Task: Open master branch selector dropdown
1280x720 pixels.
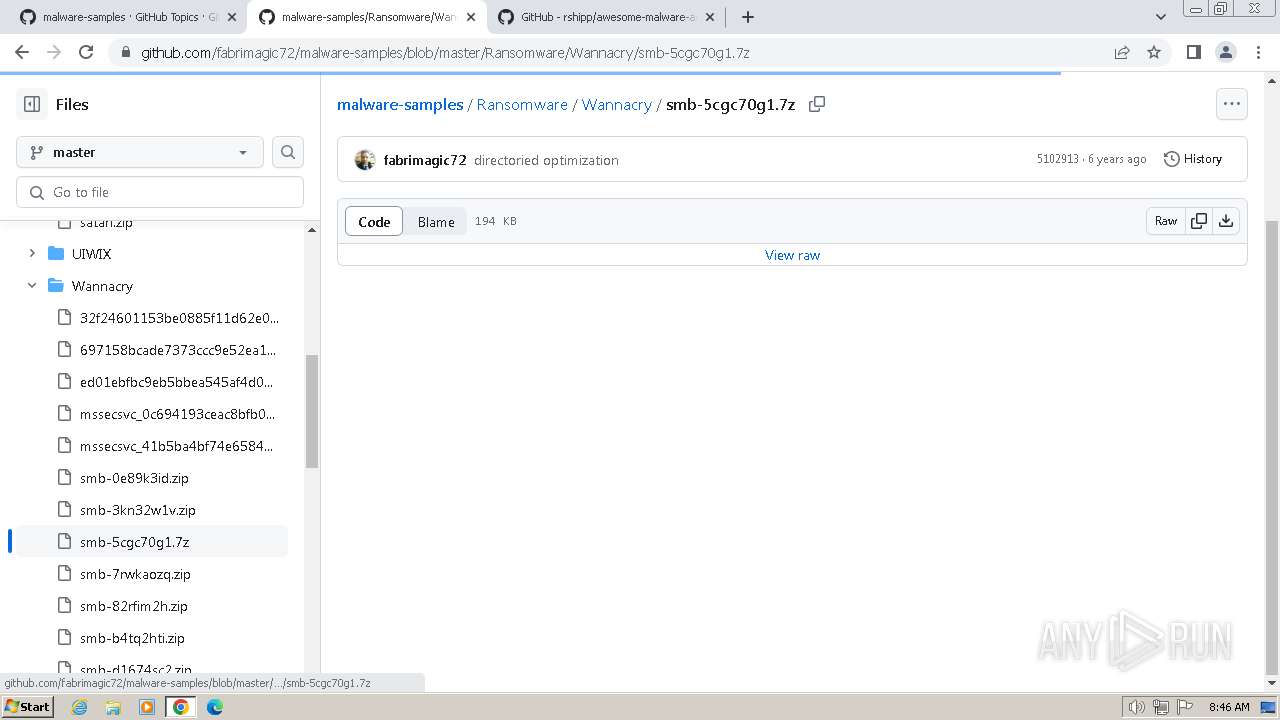Action: point(140,152)
